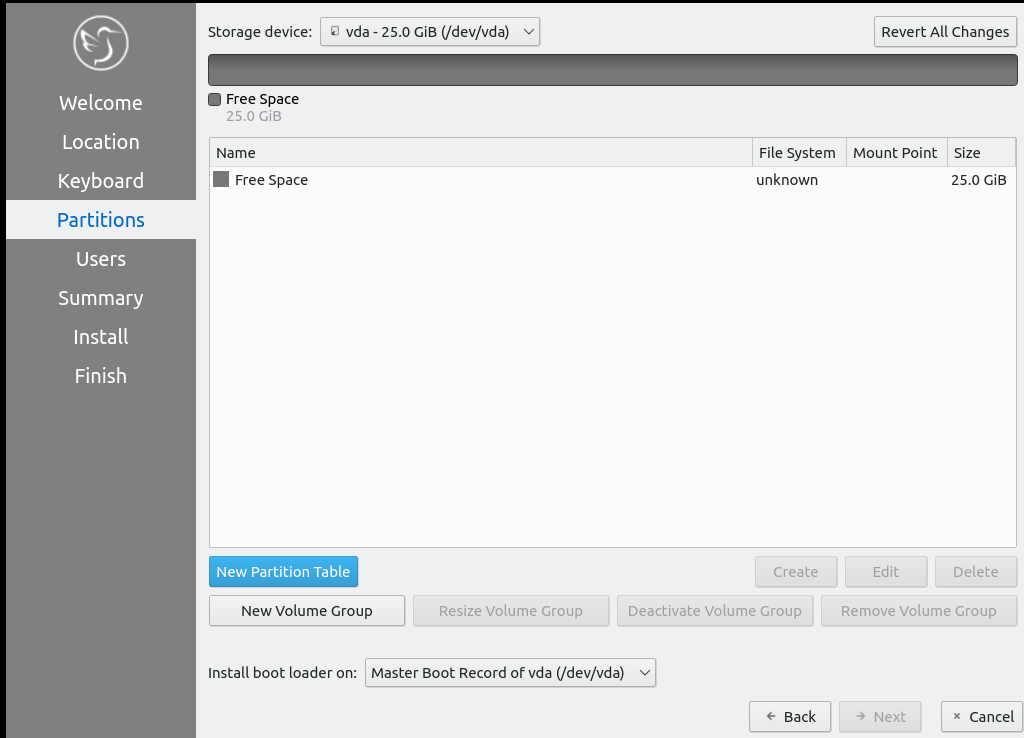This screenshot has height=738, width=1024.
Task: Create a New Partition Table
Action: click(x=283, y=572)
